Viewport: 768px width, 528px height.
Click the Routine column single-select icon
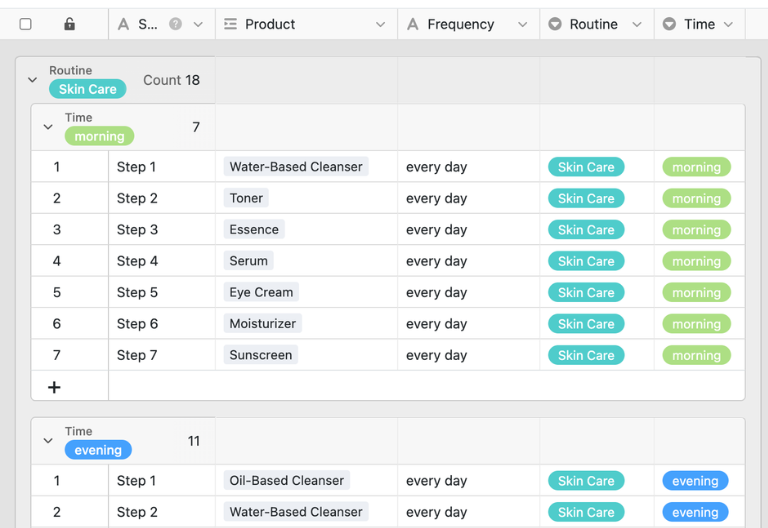pyautogui.click(x=555, y=24)
